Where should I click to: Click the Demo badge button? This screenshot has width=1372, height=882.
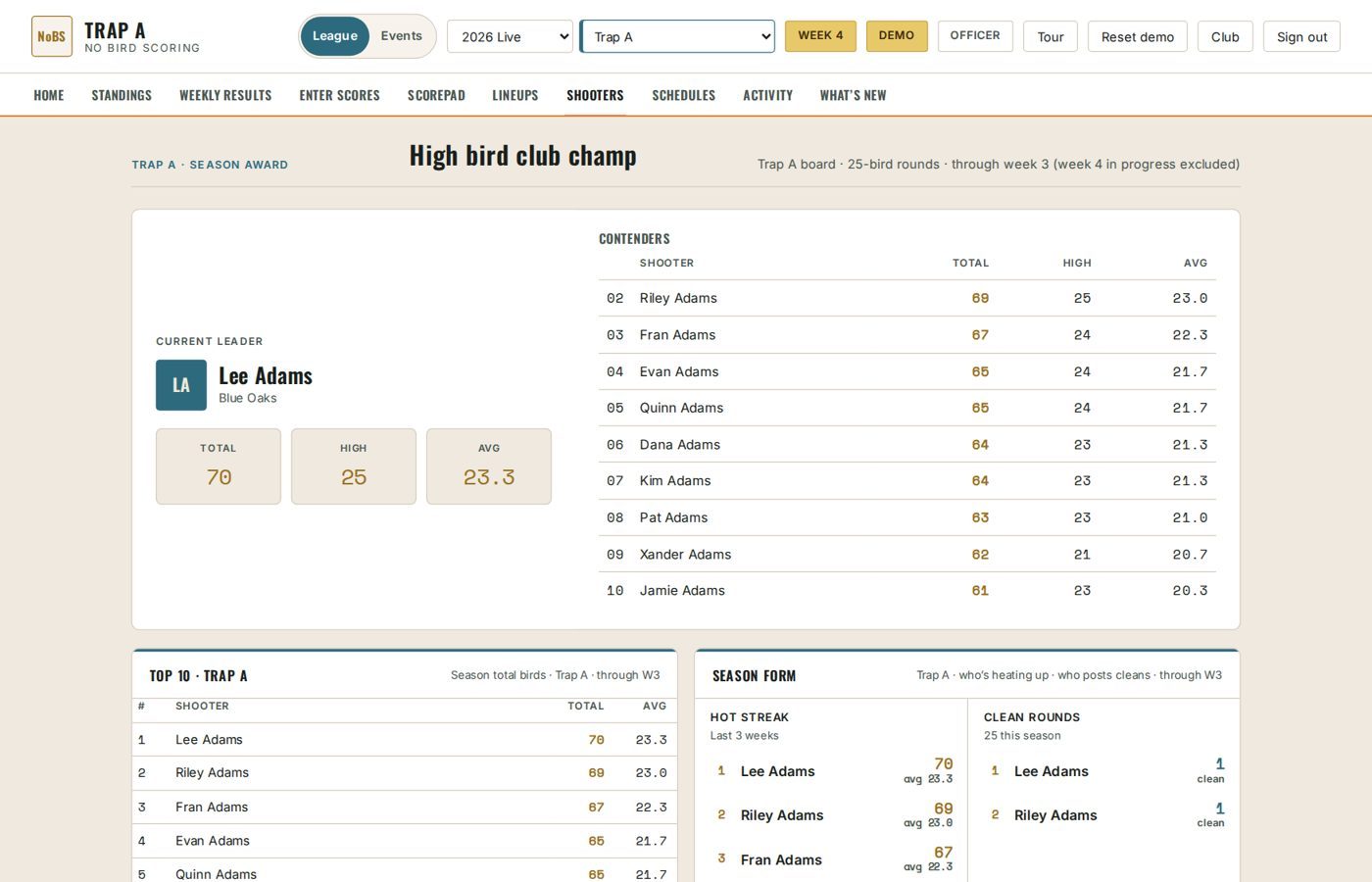tap(897, 36)
